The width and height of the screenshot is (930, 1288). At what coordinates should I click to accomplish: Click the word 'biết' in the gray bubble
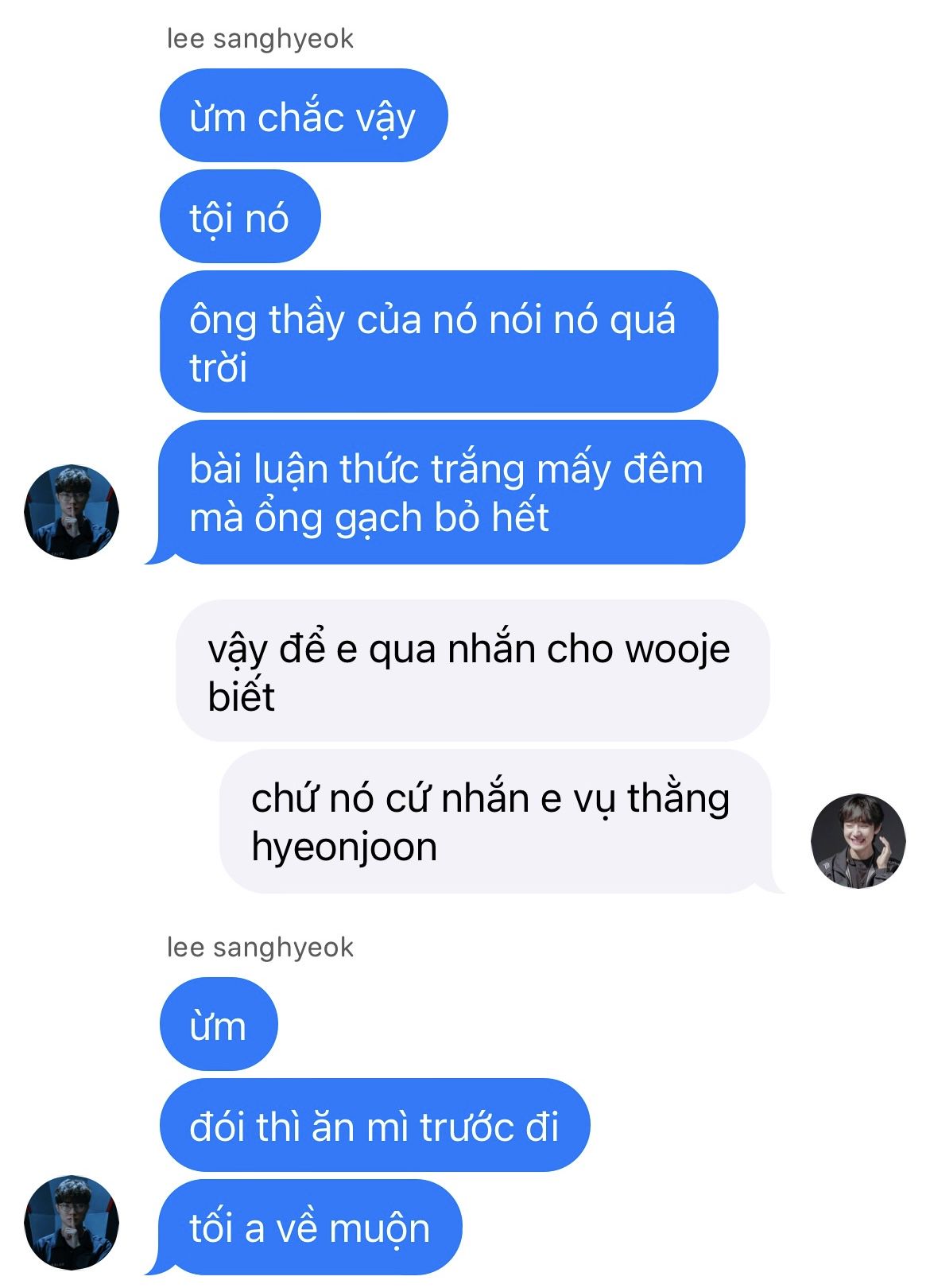(x=241, y=696)
